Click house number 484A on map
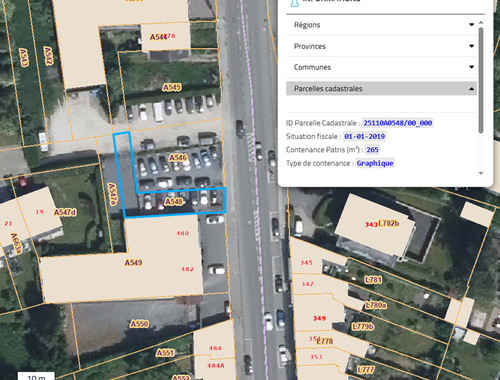This screenshot has height=380, width=500. point(216,365)
